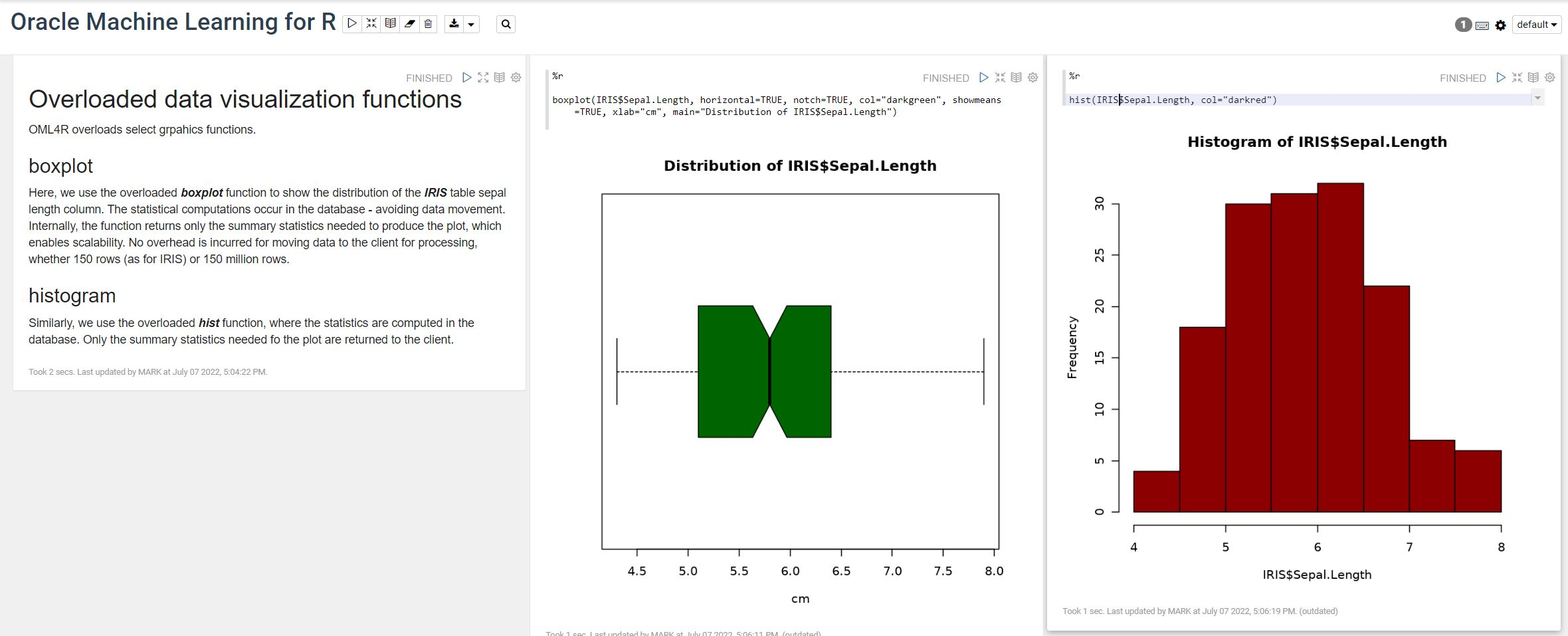Open keyboard shortcuts icon in header

[x=1482, y=25]
